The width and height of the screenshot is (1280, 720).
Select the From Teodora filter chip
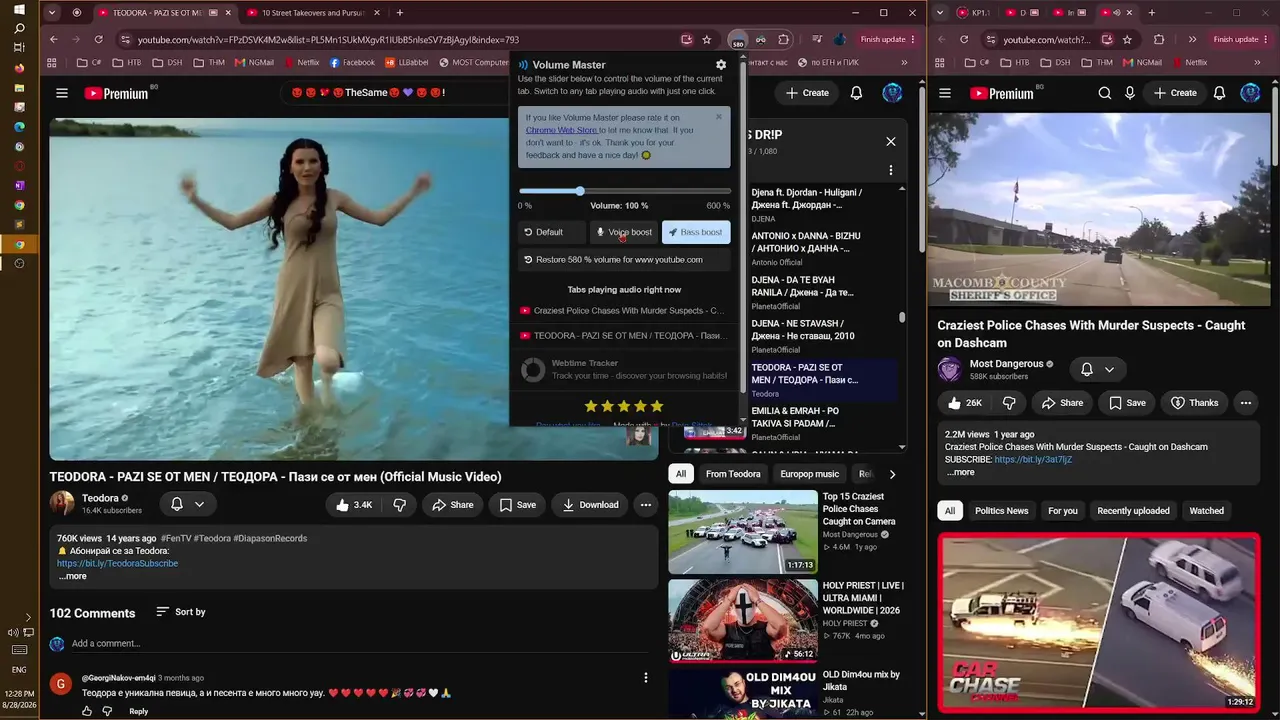tap(733, 474)
